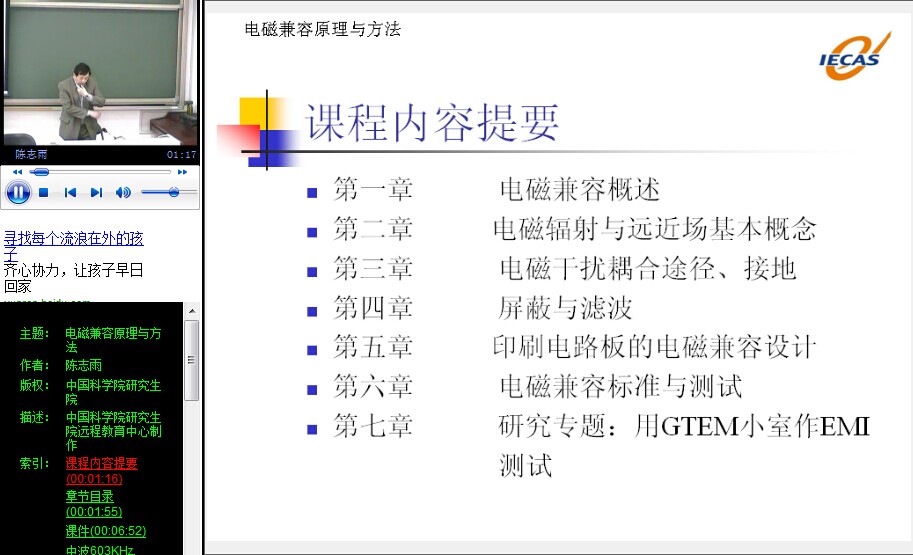
Task: Click the info panel scrollbar thumb
Action: coord(192,360)
